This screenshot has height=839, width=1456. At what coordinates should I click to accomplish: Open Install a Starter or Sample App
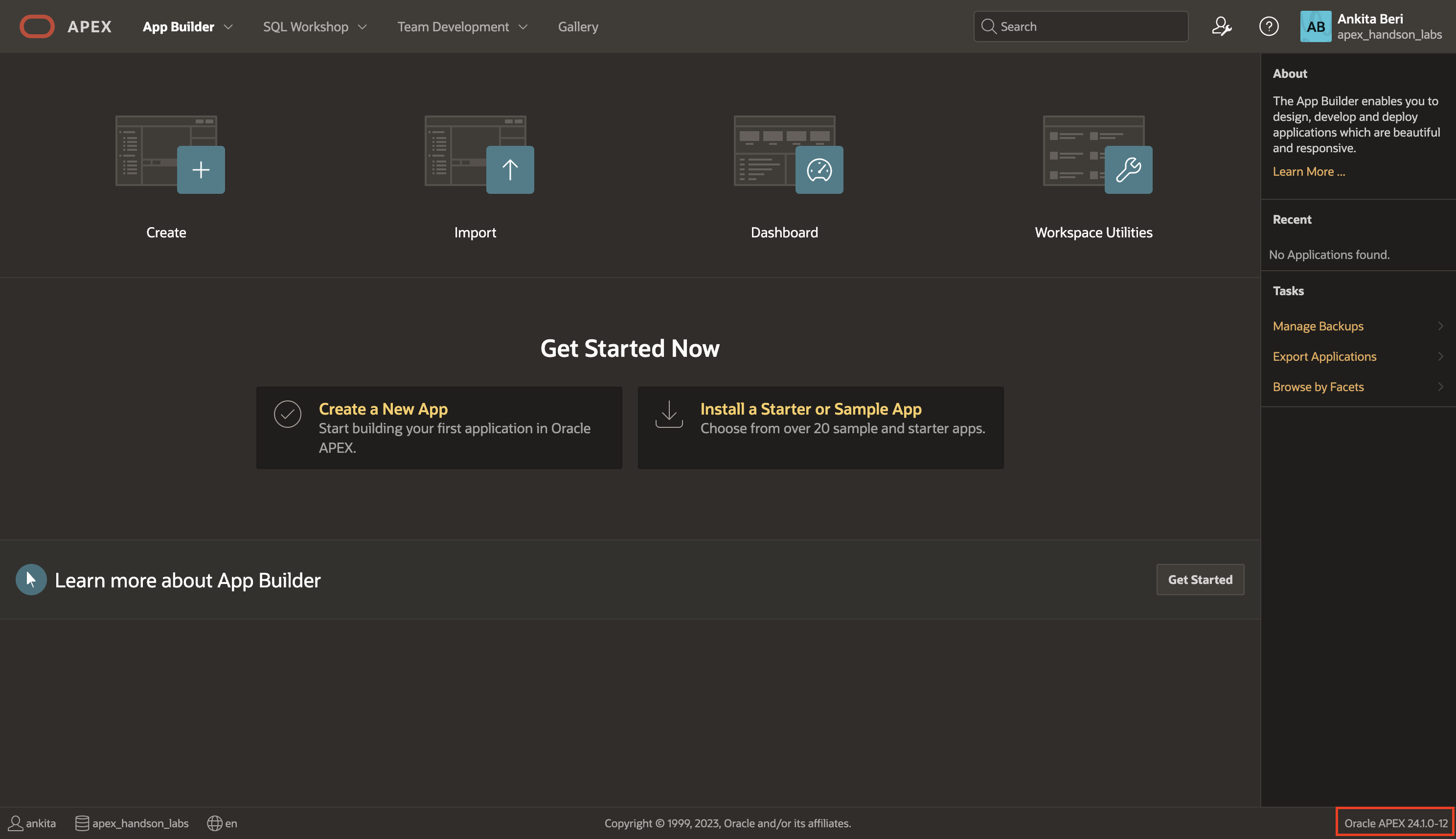820,427
